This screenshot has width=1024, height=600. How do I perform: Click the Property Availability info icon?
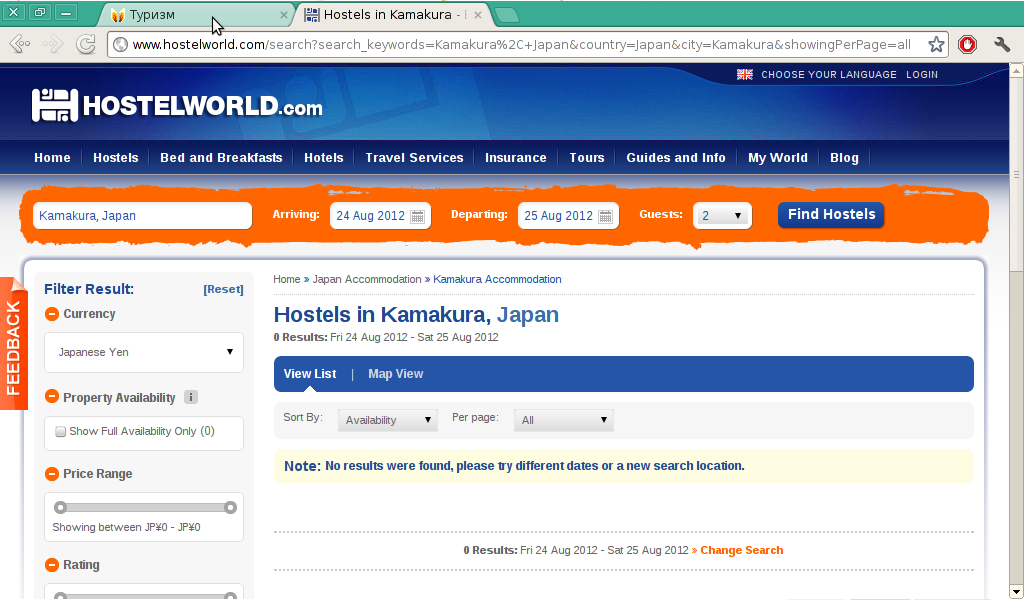[191, 397]
